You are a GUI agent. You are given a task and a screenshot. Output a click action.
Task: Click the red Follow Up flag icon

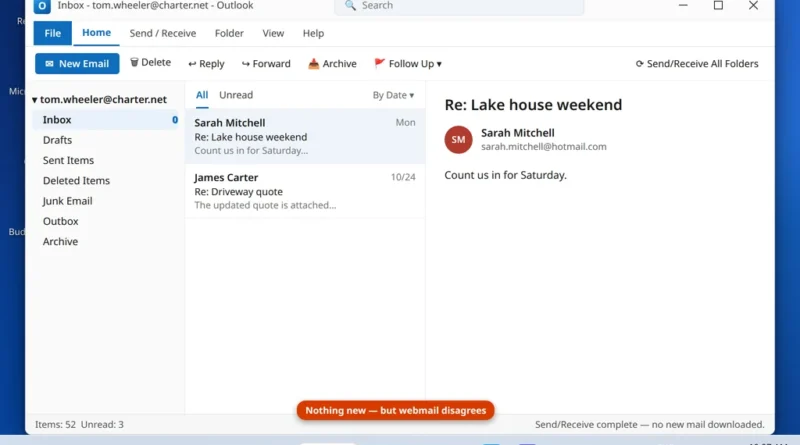379,63
